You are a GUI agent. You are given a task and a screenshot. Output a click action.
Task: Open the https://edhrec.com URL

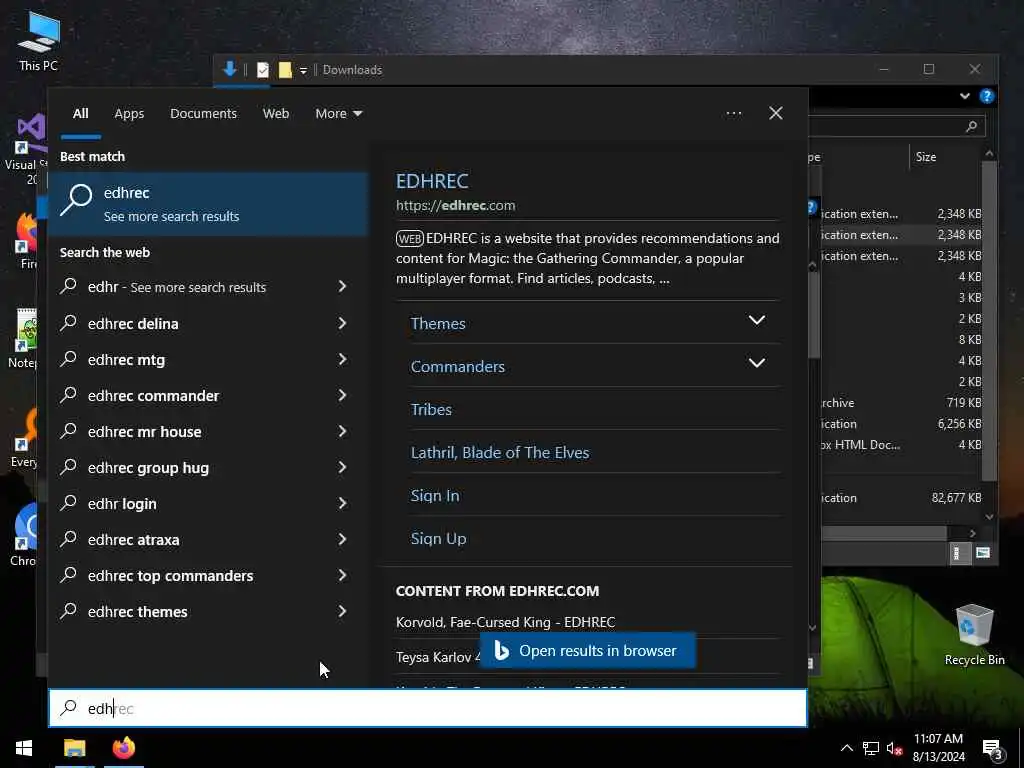pyautogui.click(x=455, y=205)
